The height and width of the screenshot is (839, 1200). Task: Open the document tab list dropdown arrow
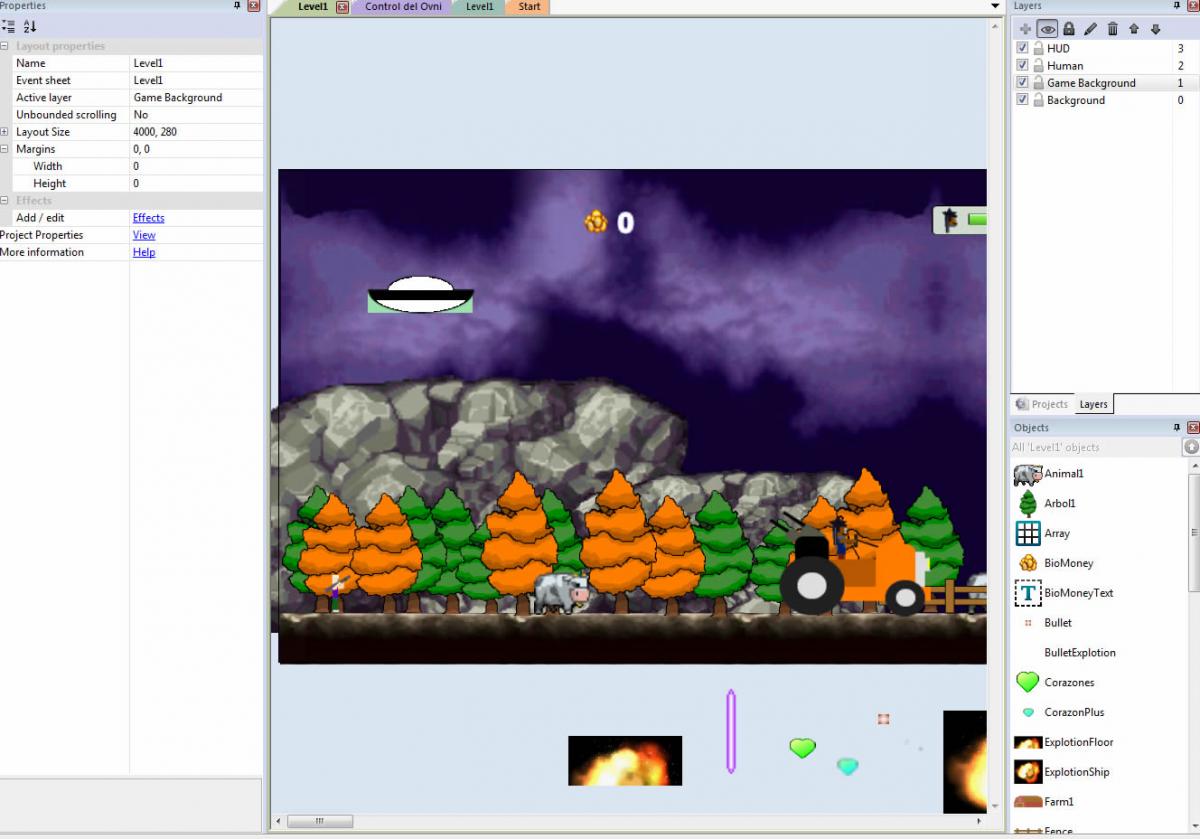pos(995,6)
